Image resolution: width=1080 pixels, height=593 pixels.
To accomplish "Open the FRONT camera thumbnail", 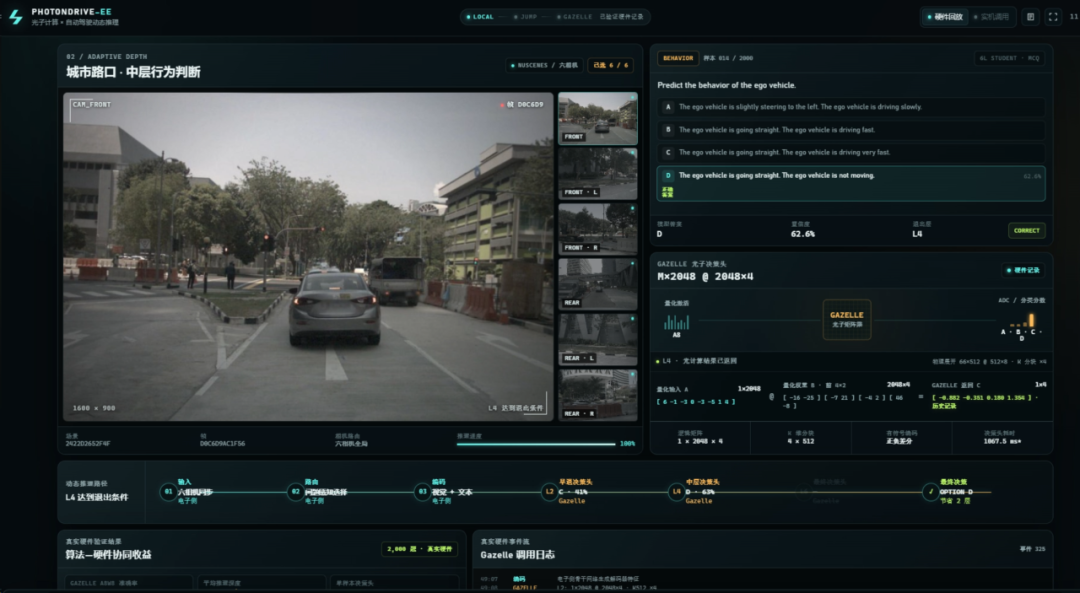I will (x=597, y=118).
